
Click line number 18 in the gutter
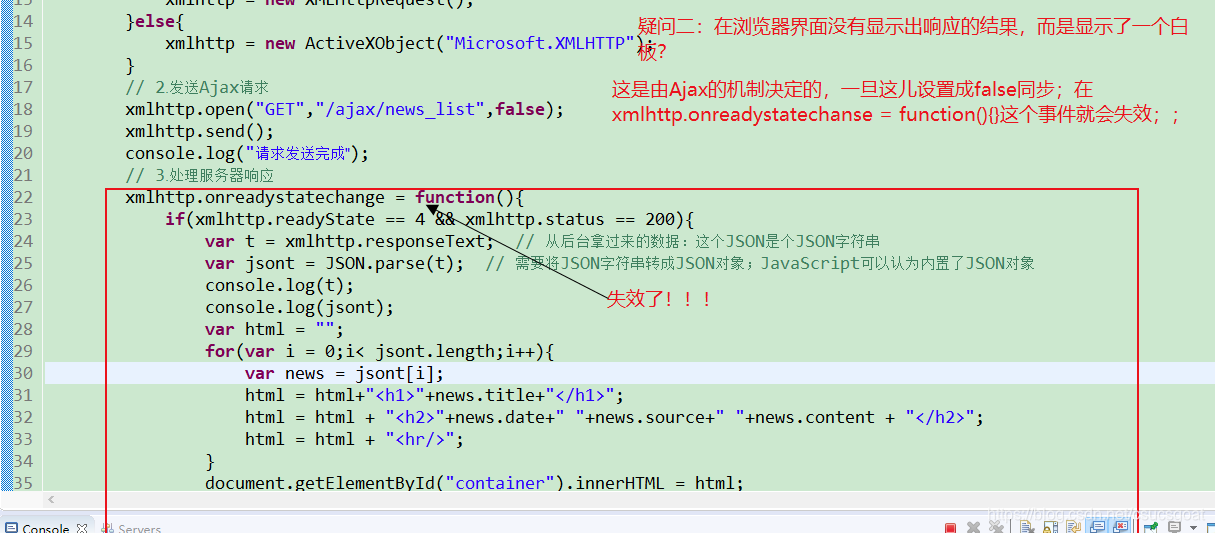click(22, 109)
